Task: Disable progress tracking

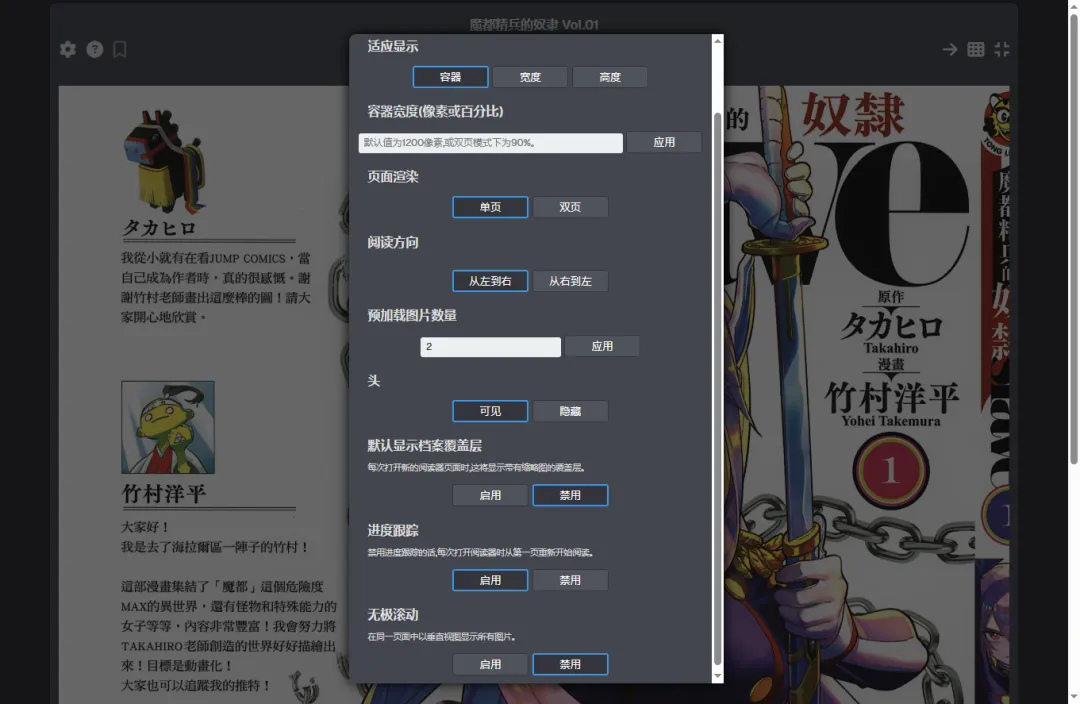Action: coord(570,580)
